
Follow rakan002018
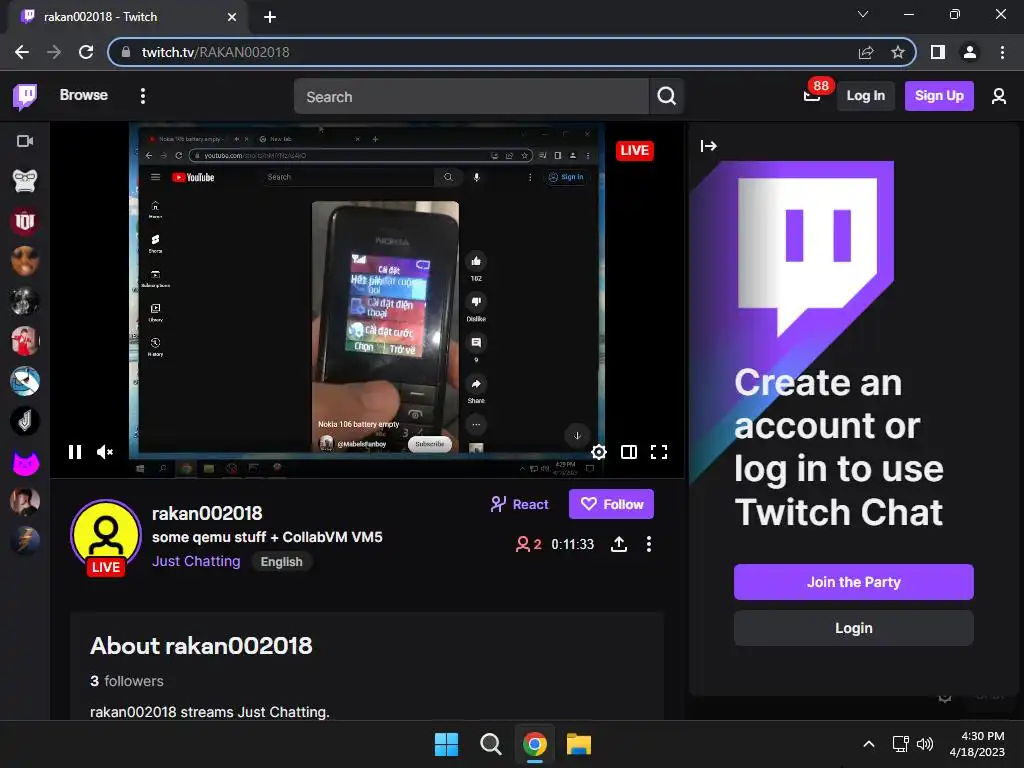(x=611, y=504)
